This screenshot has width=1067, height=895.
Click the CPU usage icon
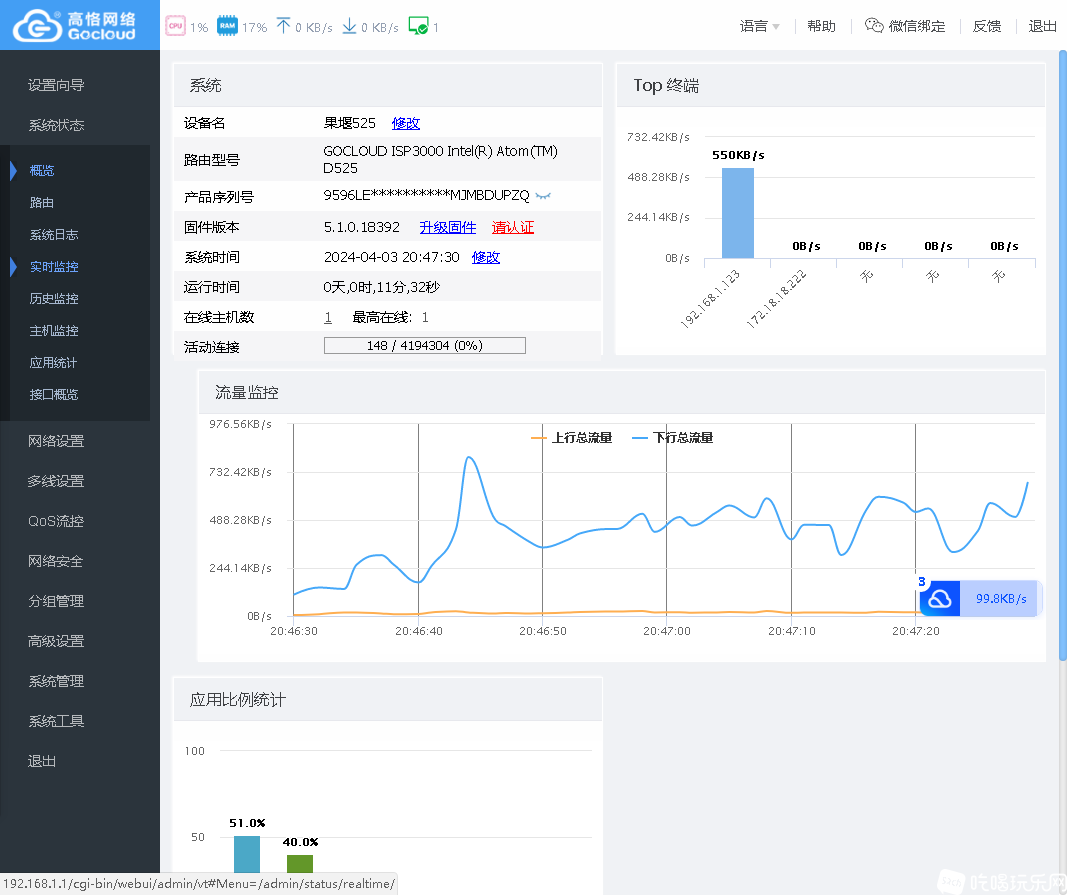(176, 26)
